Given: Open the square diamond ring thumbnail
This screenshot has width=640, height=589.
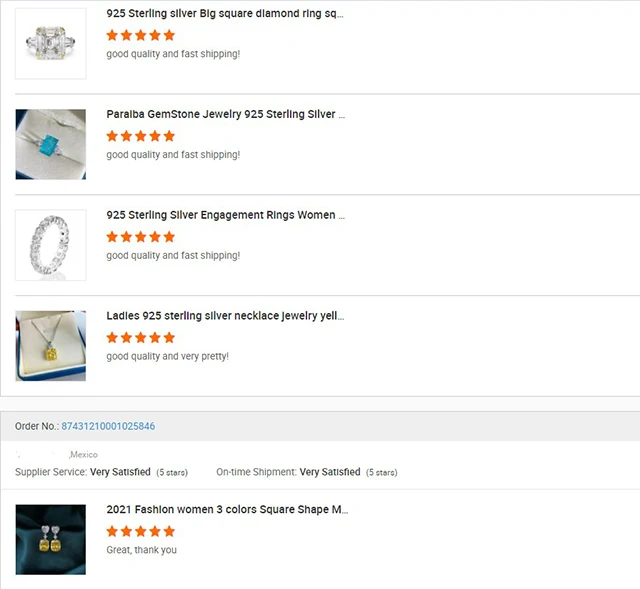Looking at the screenshot, I should (x=50, y=44).
